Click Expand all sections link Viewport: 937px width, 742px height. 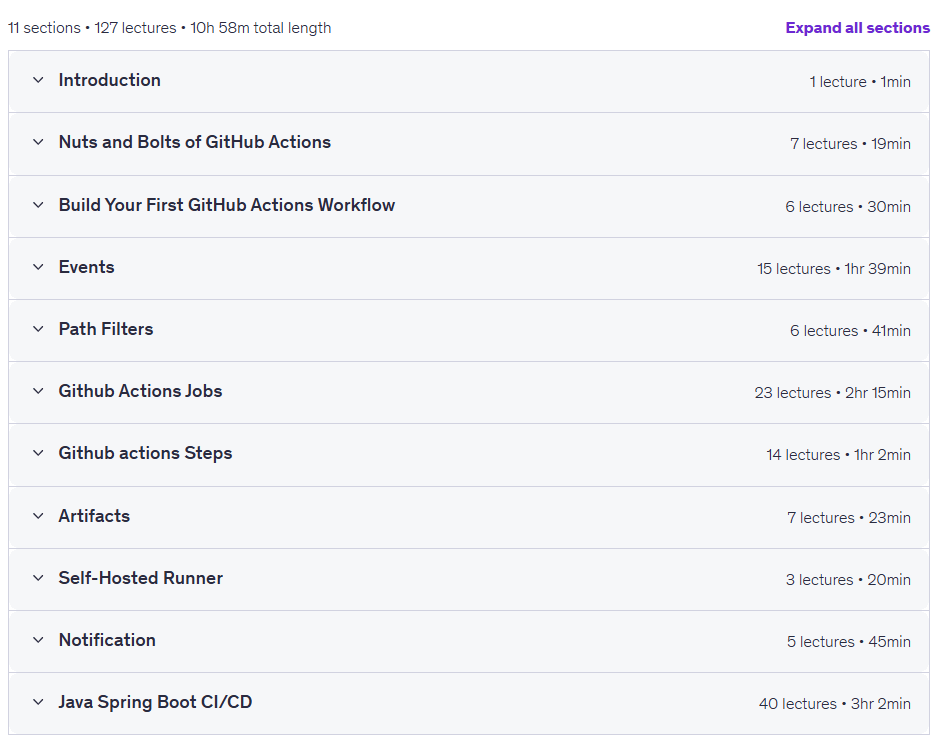tap(858, 28)
